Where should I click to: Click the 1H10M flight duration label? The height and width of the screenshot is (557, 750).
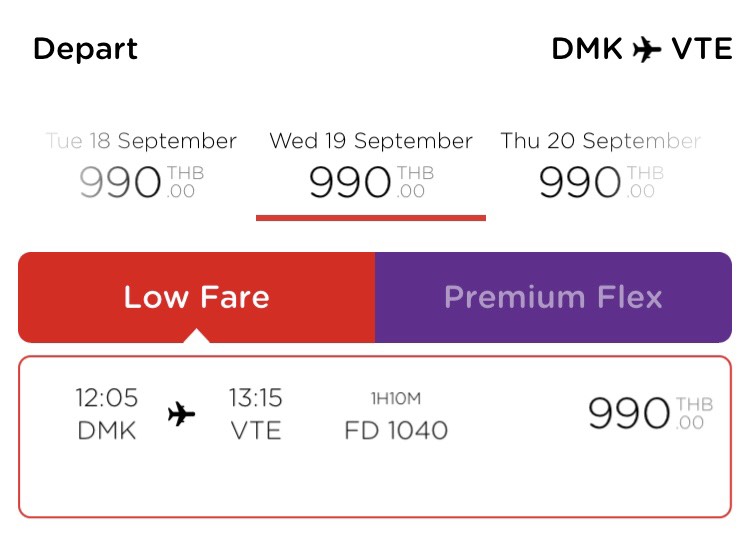396,398
